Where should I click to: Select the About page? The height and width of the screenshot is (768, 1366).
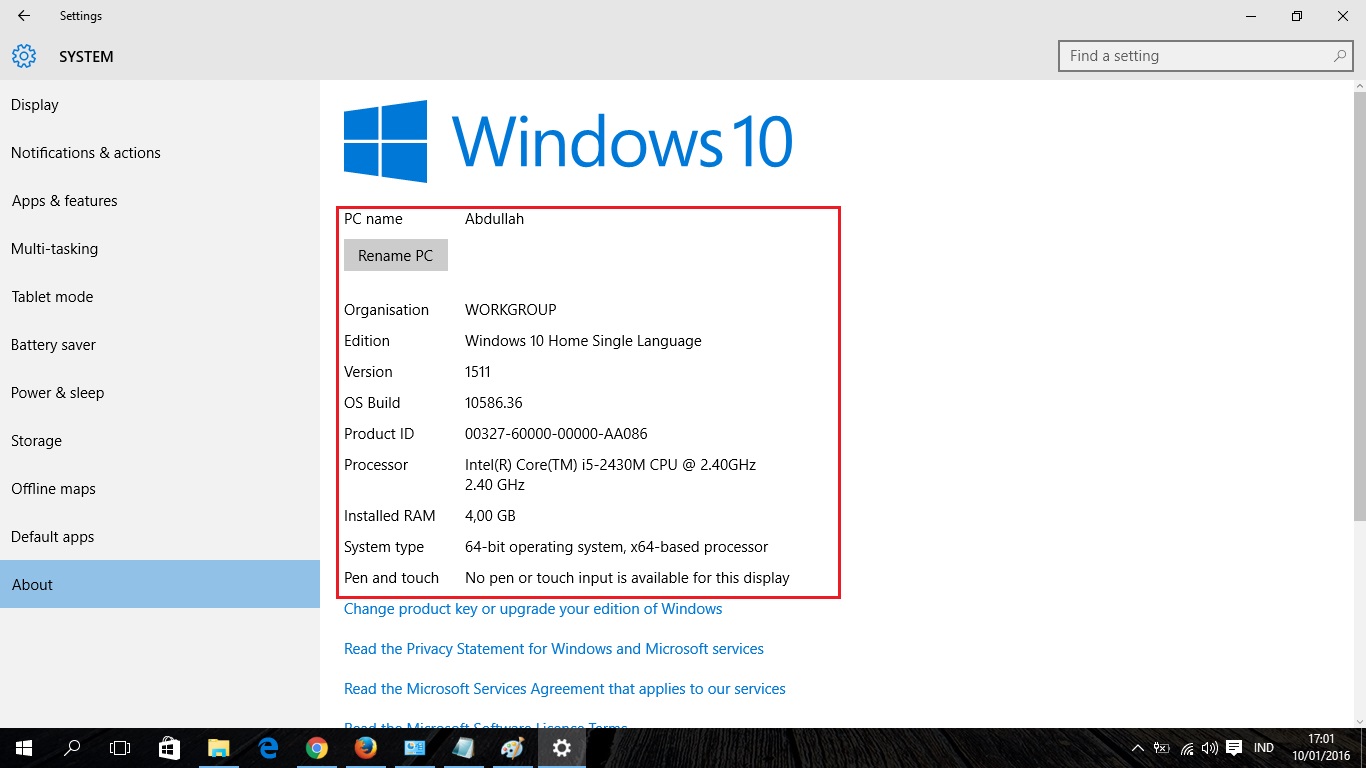coord(160,584)
